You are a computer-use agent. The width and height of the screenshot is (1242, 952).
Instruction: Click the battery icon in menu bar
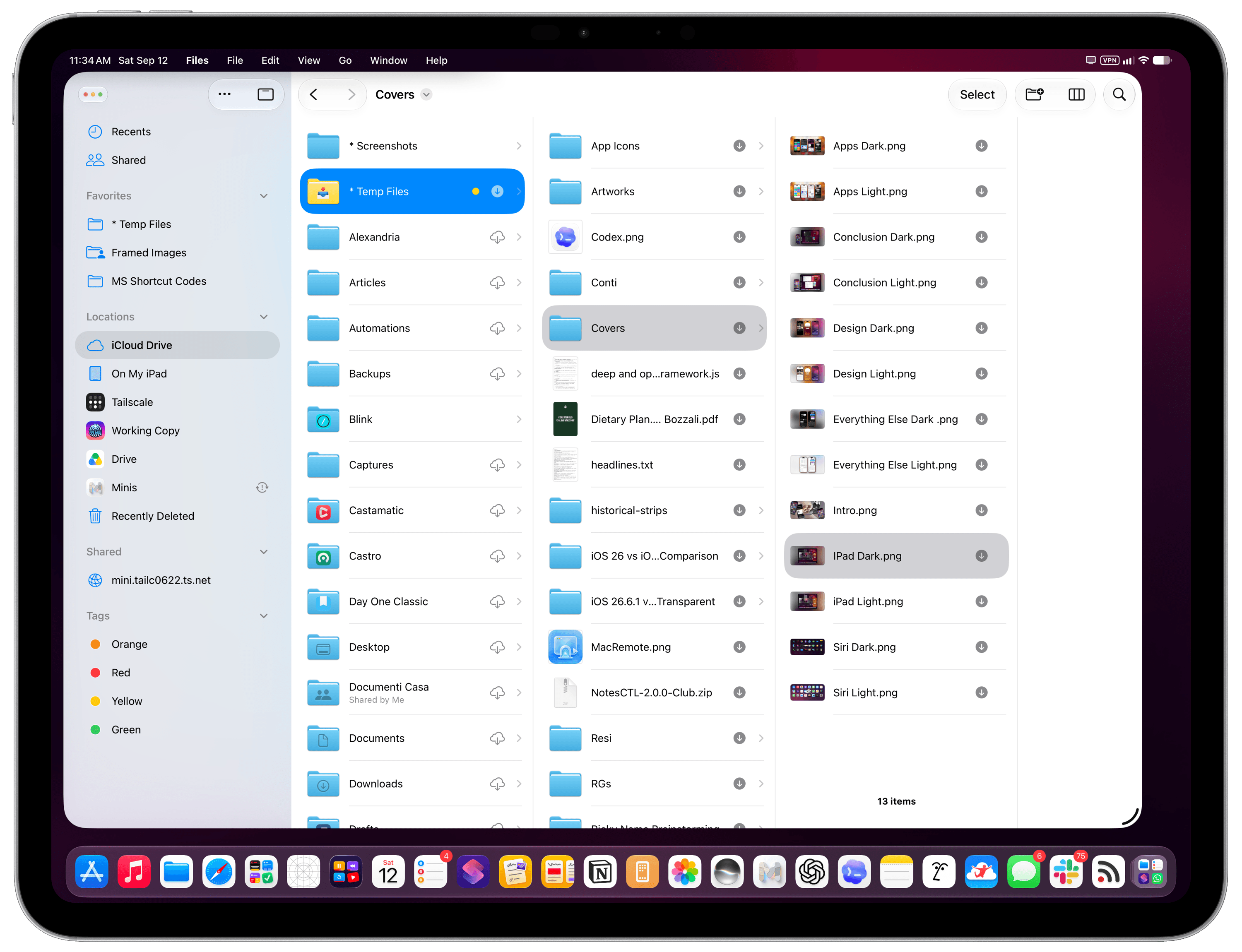pos(1162,60)
